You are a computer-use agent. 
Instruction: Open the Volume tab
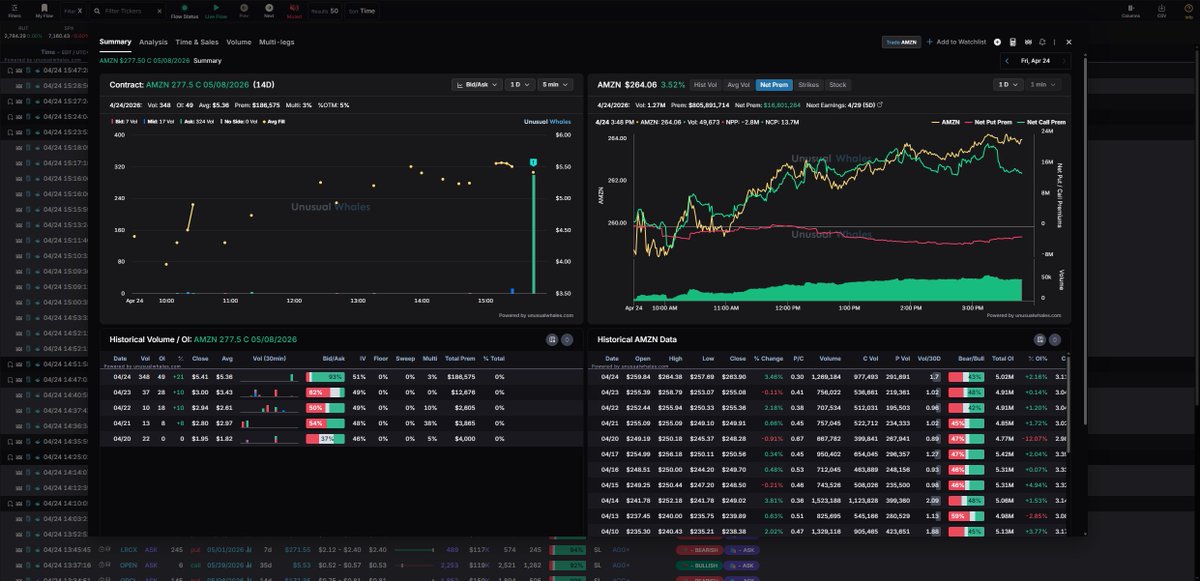[x=239, y=42]
